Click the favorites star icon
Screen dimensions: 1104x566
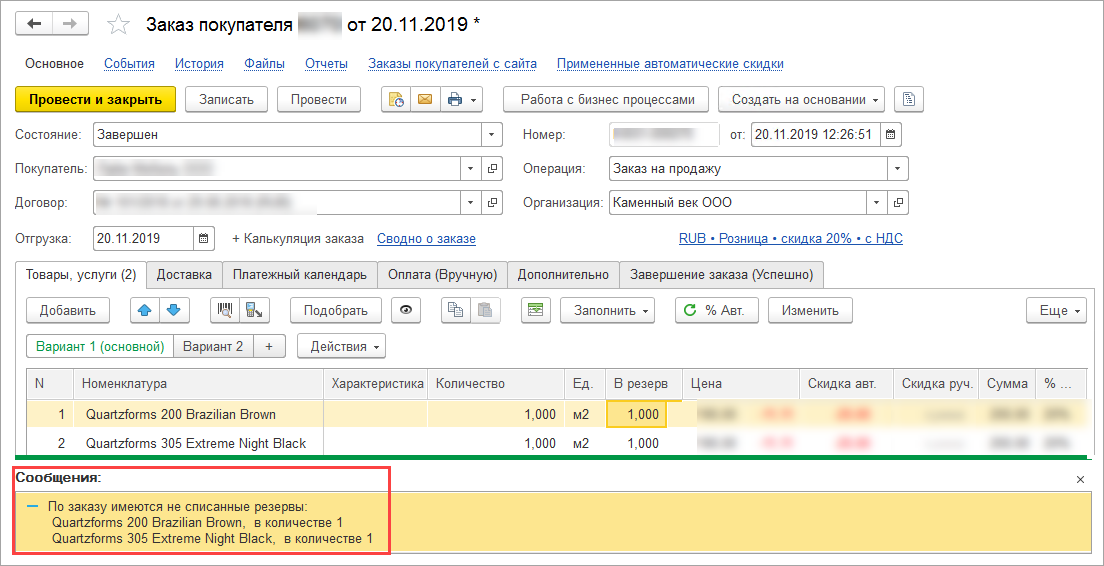pyautogui.click(x=118, y=24)
